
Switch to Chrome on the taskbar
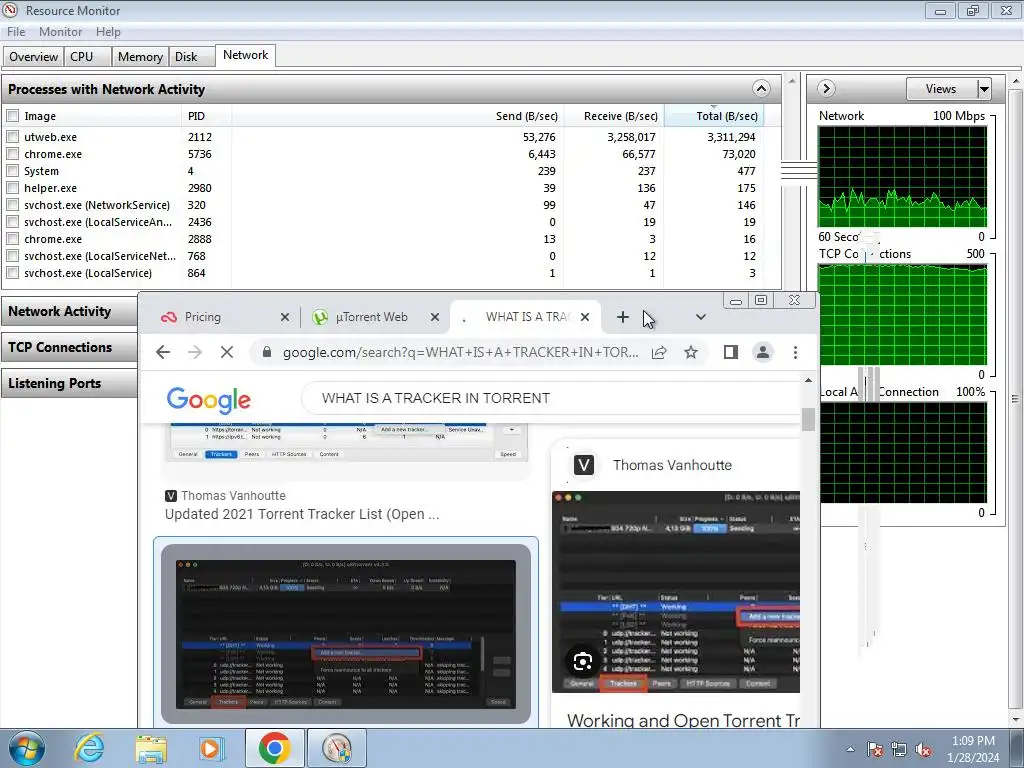[x=274, y=748]
